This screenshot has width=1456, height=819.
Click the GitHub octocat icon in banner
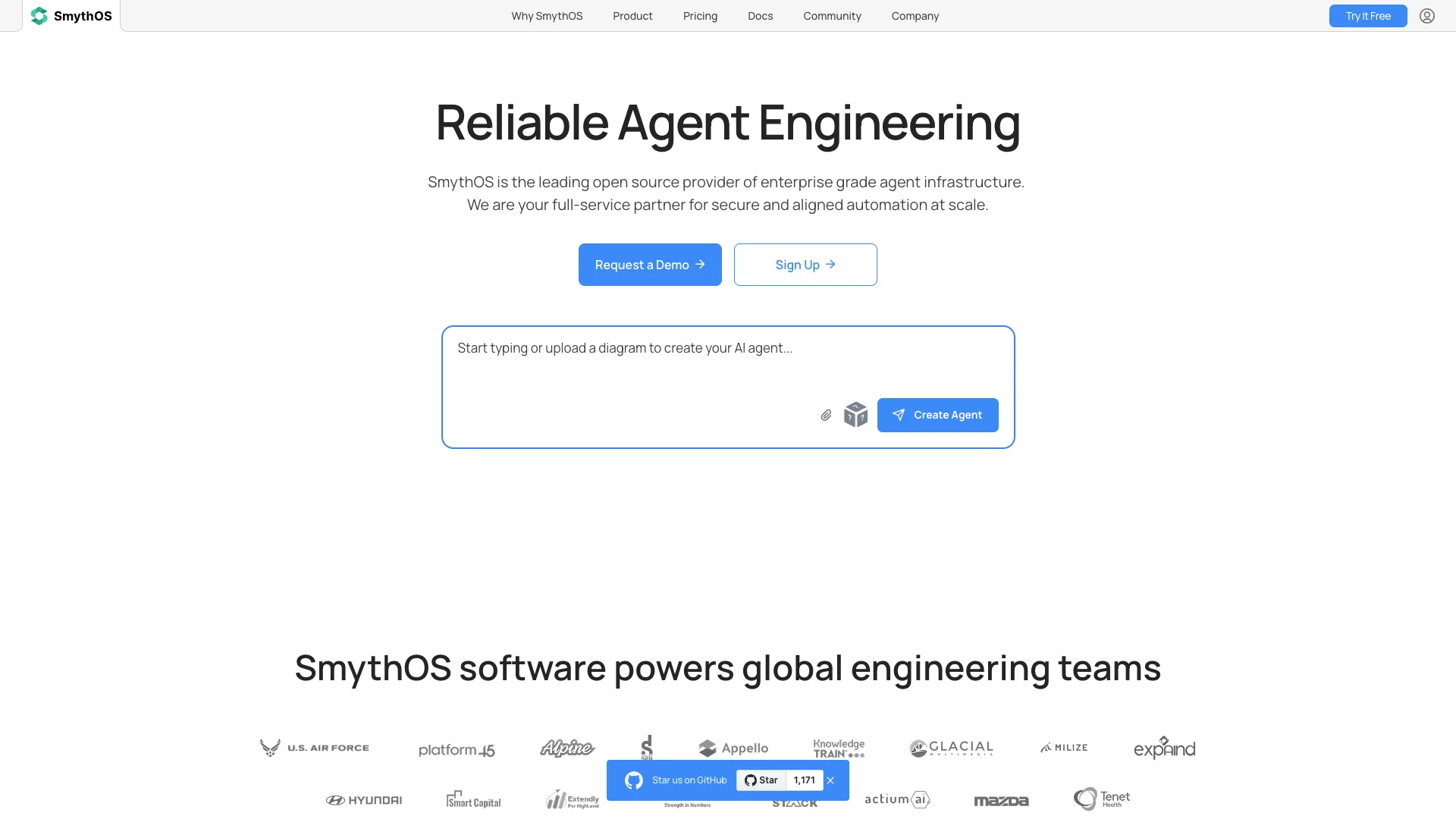(633, 780)
